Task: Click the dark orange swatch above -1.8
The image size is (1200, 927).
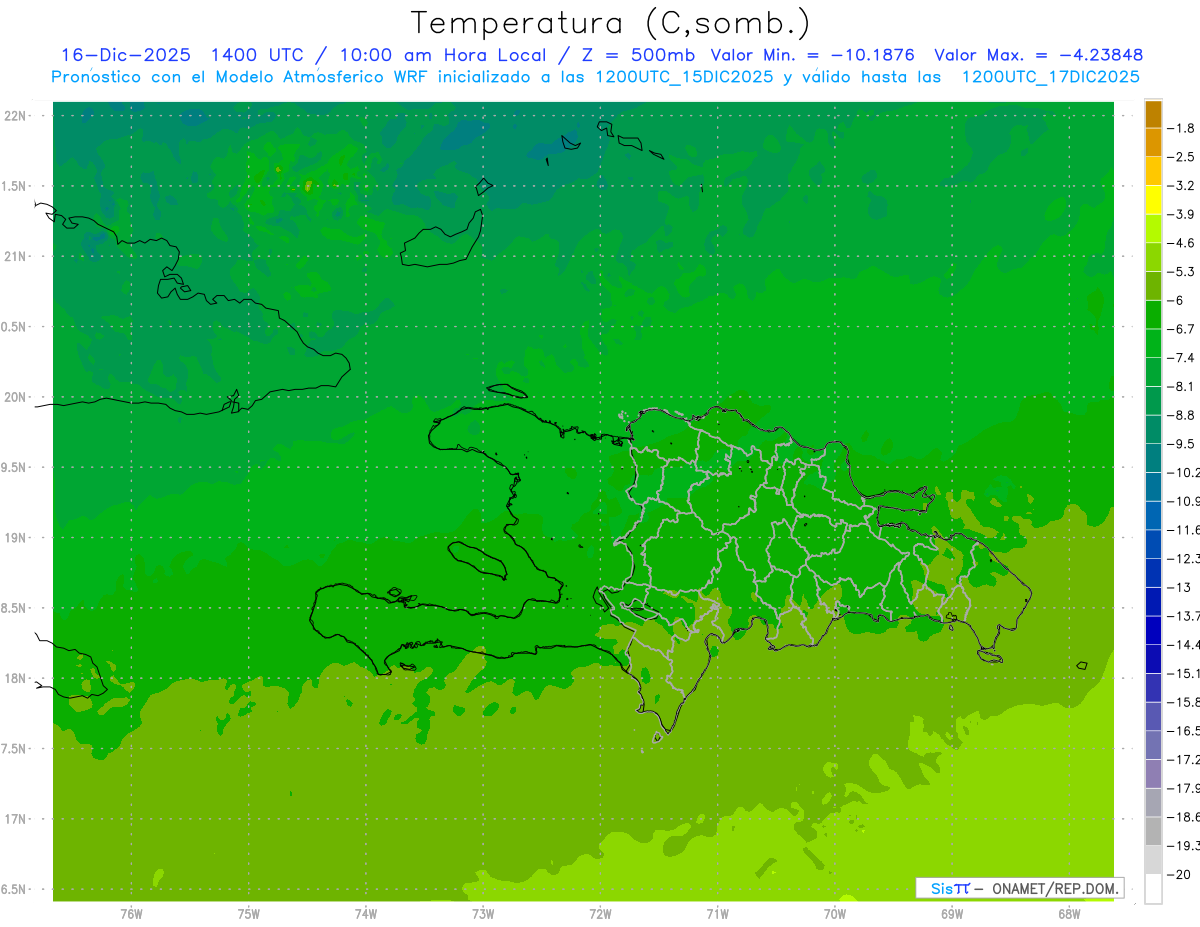Action: pyautogui.click(x=1153, y=114)
